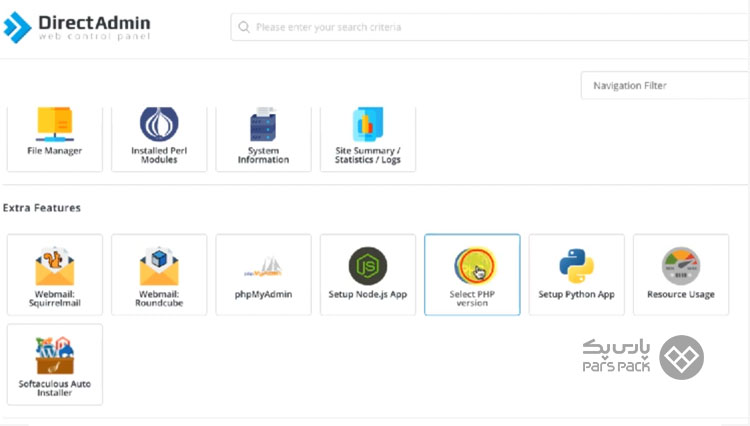The width and height of the screenshot is (750, 426).
Task: Focus the search criteria field
Action: coord(490,27)
